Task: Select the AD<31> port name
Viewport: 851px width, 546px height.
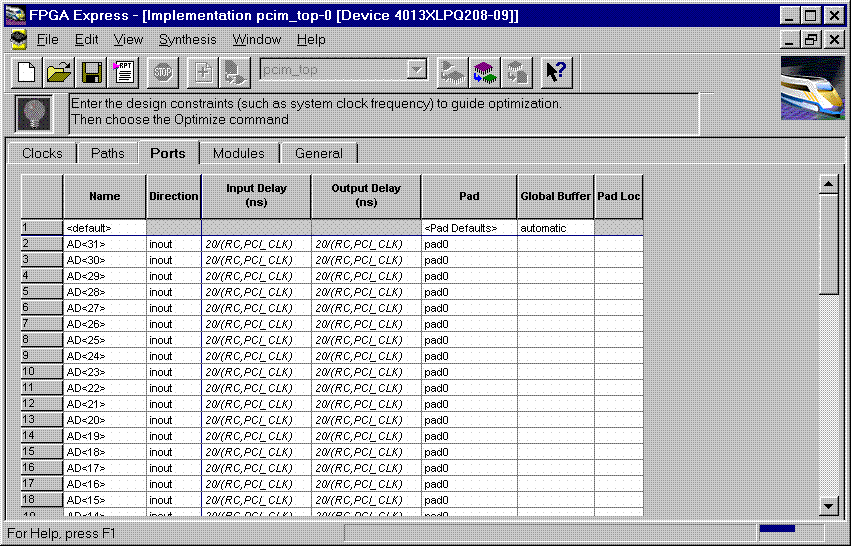Action: pos(105,244)
